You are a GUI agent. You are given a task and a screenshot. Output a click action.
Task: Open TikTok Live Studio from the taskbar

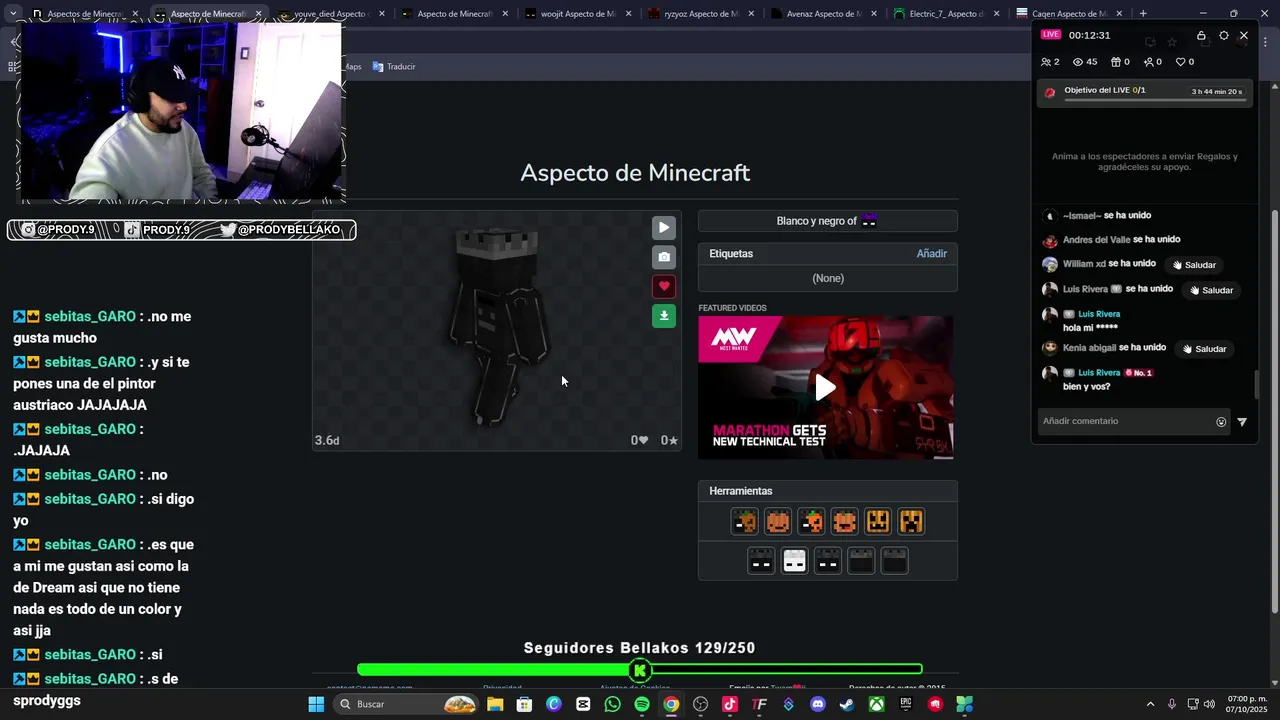[x=730, y=704]
